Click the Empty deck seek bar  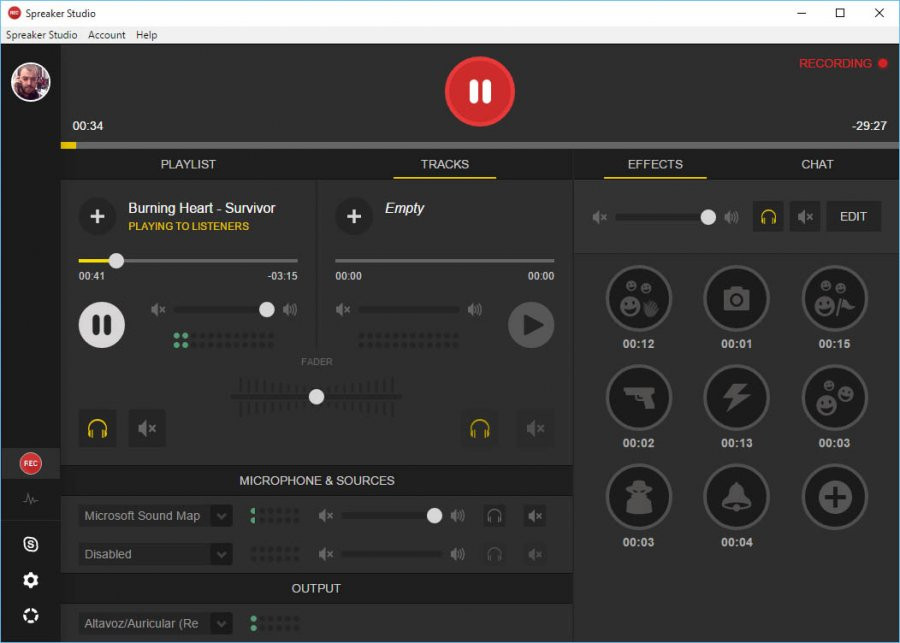click(x=445, y=261)
